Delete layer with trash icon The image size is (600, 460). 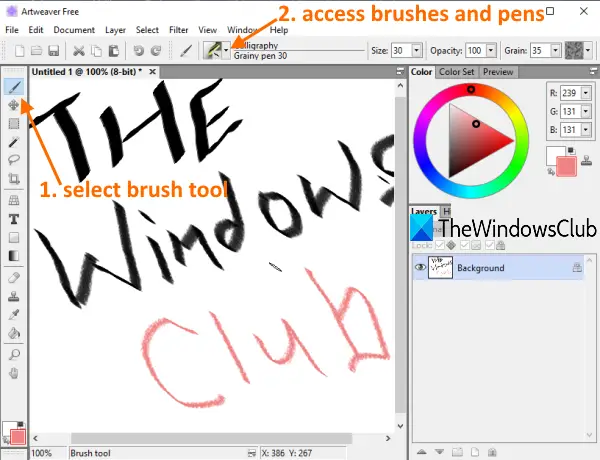pos(492,452)
